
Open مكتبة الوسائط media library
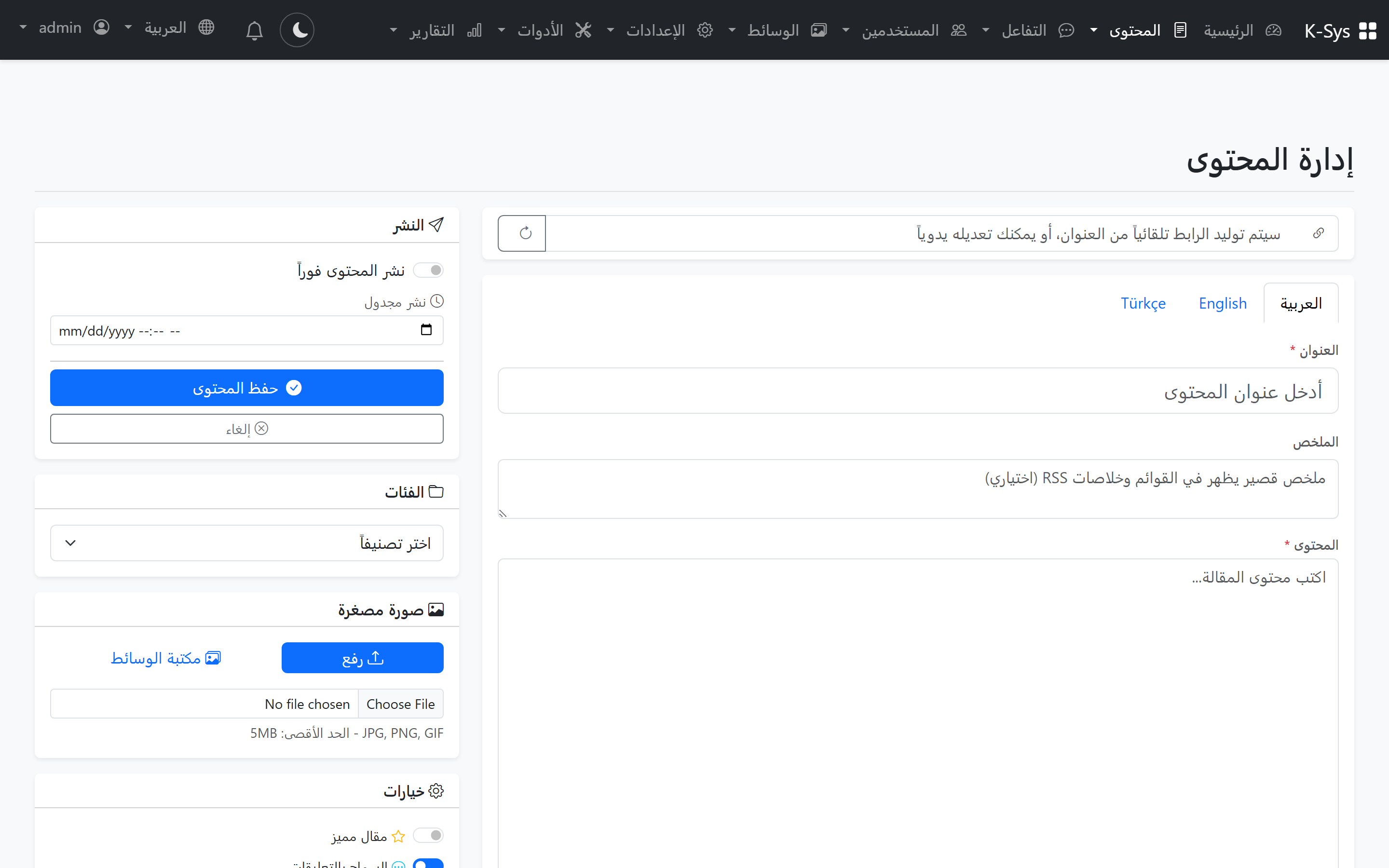[166, 658]
